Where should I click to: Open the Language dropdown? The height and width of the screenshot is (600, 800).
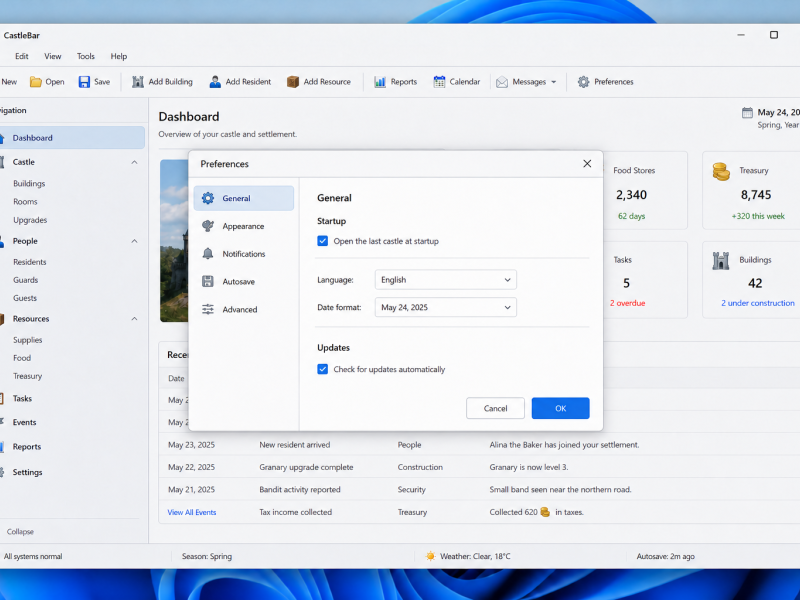tap(445, 280)
